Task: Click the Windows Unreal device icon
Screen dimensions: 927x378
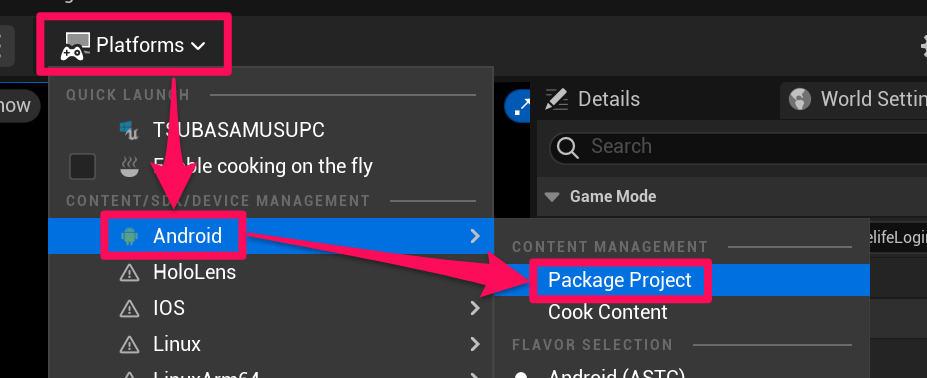Action: 129,130
